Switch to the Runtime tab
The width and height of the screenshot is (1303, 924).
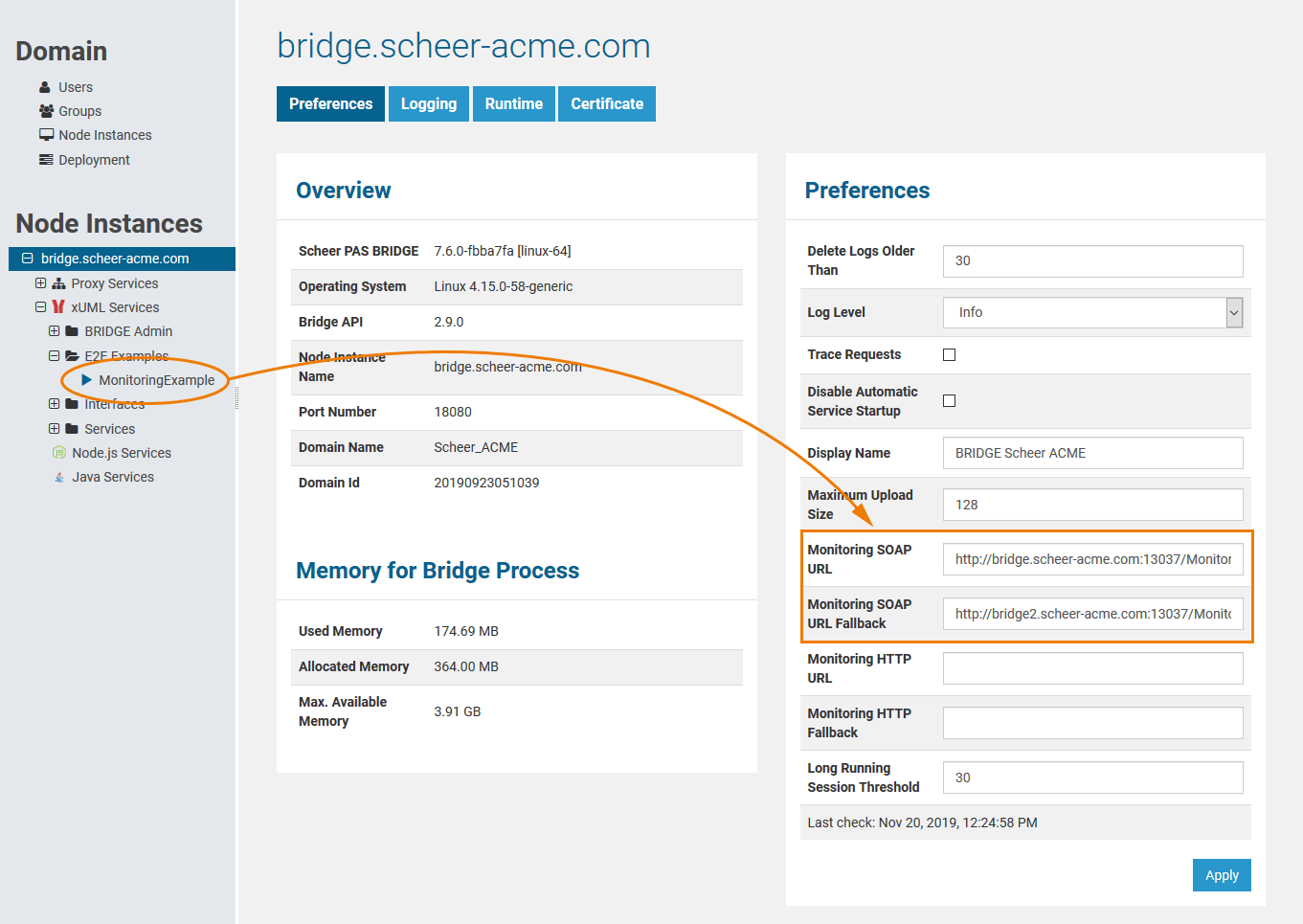click(x=513, y=103)
